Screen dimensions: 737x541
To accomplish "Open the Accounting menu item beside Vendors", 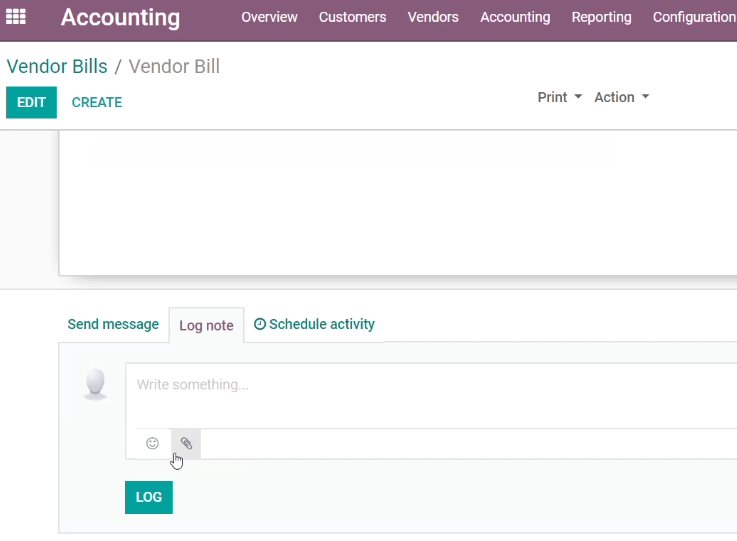I will pyautogui.click(x=515, y=17).
